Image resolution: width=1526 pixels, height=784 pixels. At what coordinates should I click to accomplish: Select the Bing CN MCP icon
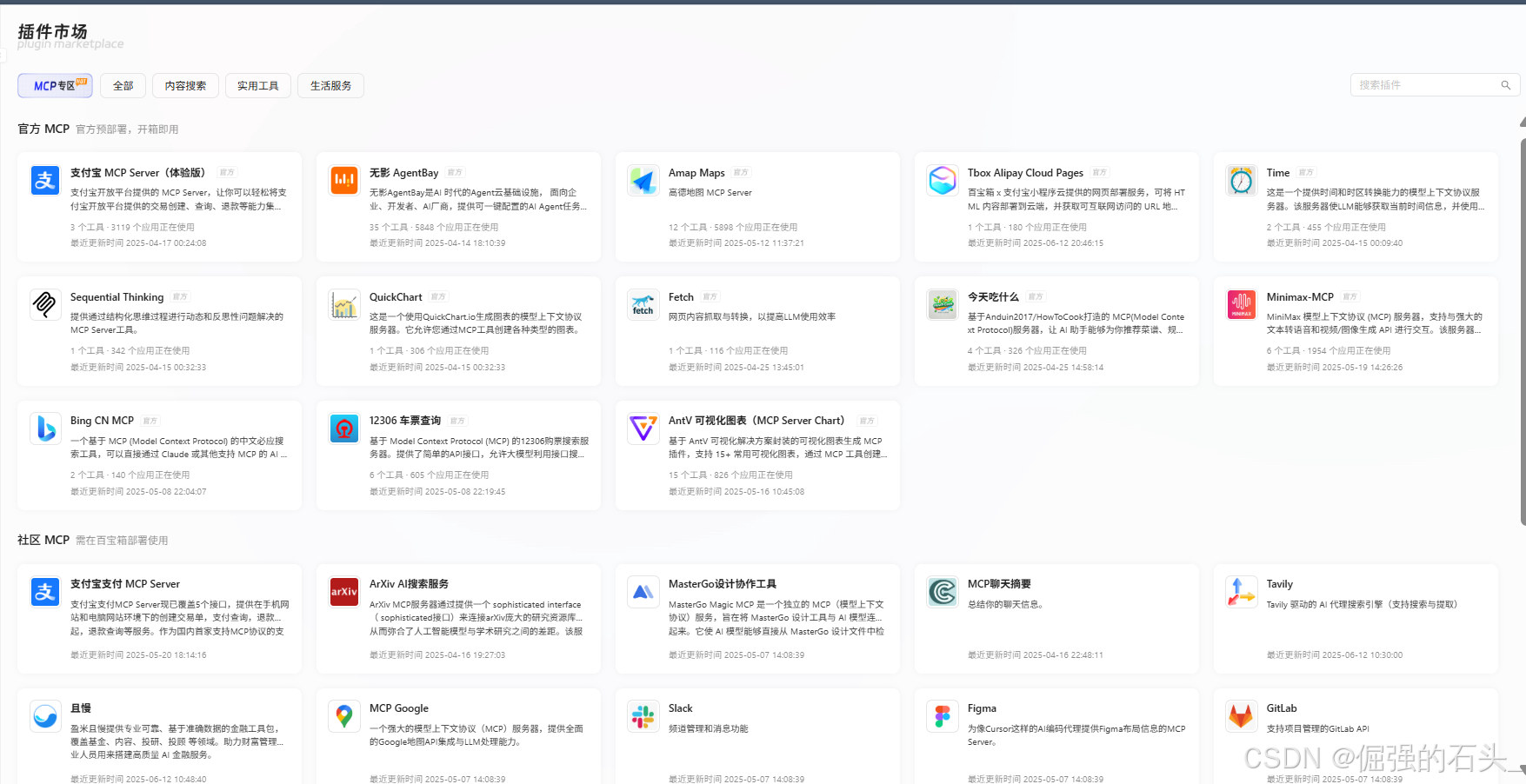pos(45,429)
